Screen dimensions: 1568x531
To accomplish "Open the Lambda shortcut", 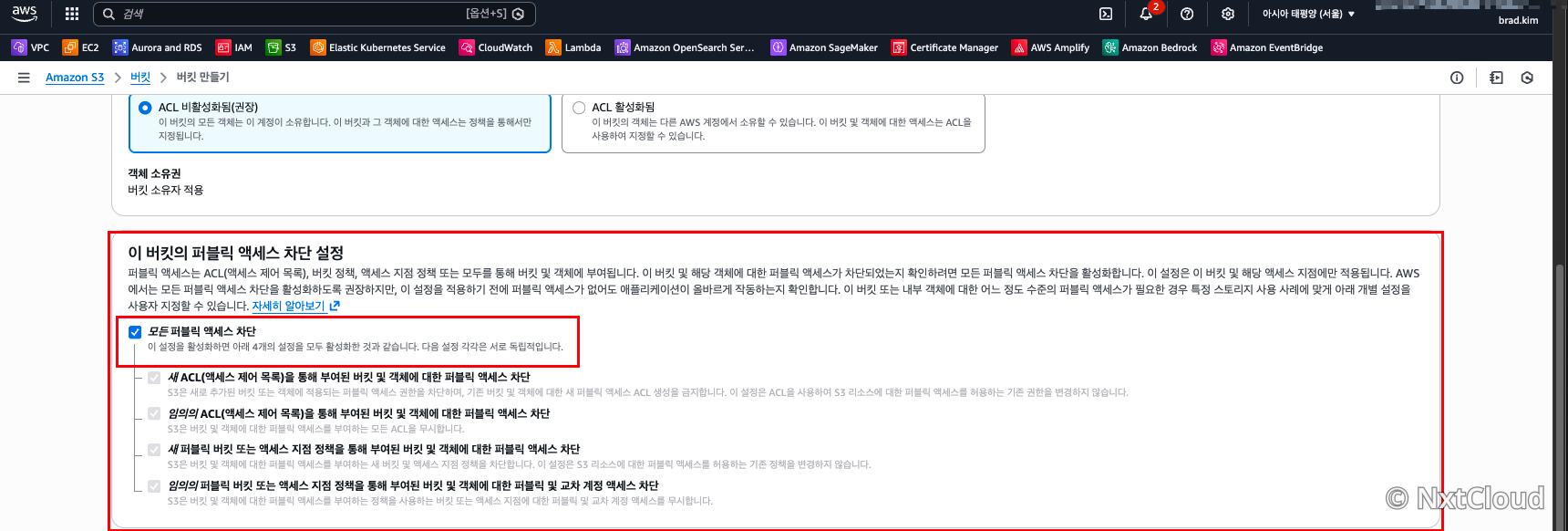I will click(x=573, y=47).
